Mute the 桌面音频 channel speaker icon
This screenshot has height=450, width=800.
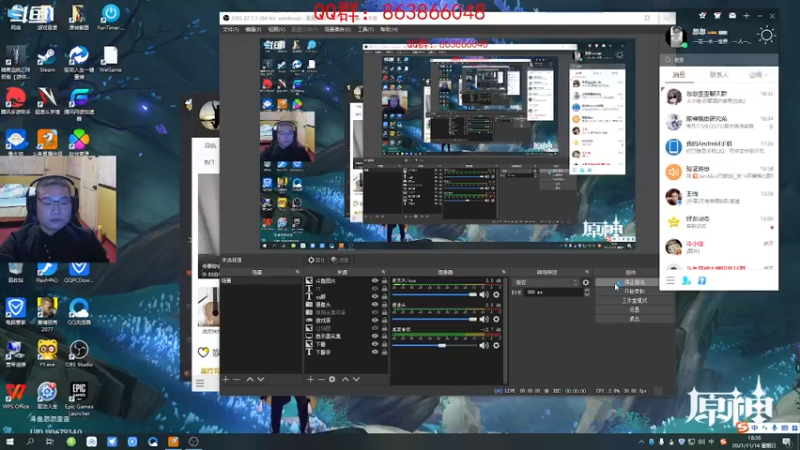coord(484,345)
